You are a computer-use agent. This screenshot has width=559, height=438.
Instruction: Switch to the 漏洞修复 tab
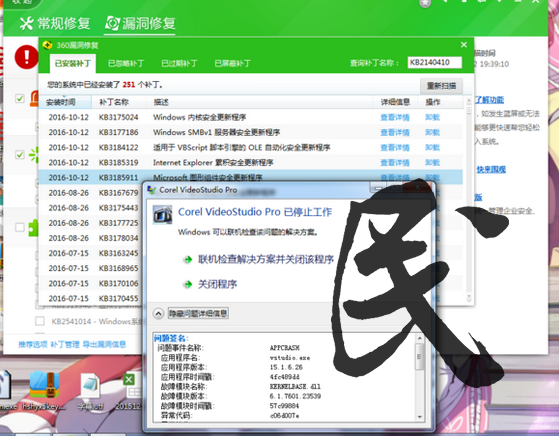[140, 24]
